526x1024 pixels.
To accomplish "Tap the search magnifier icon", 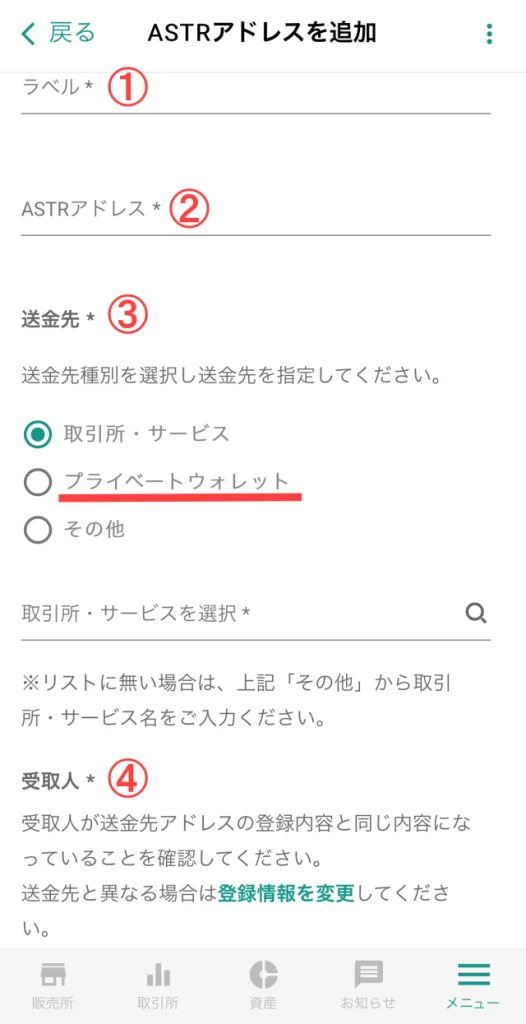I will pyautogui.click(x=476, y=613).
